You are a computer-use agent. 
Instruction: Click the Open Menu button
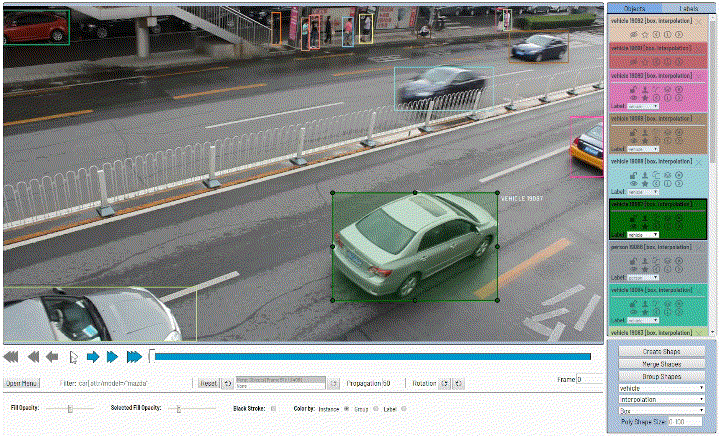(x=22, y=383)
